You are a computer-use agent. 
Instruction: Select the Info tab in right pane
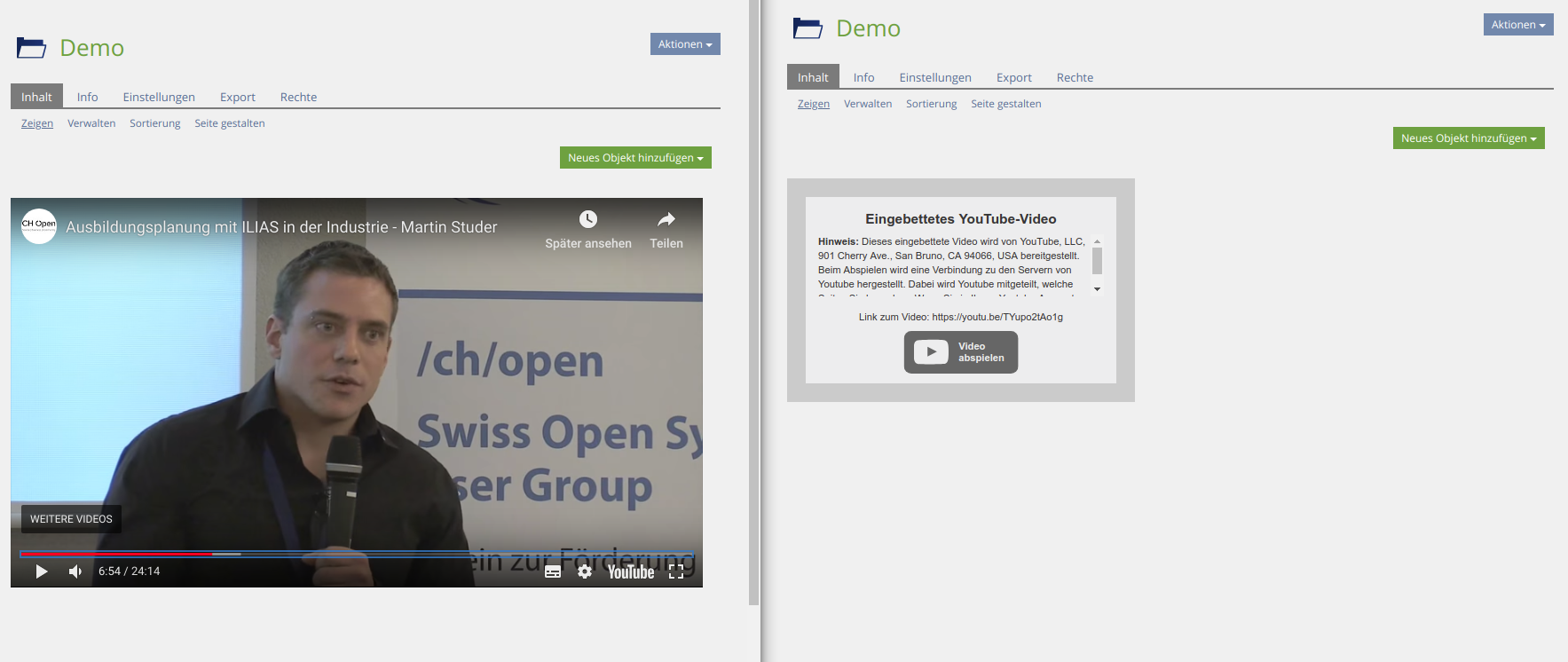click(x=863, y=77)
